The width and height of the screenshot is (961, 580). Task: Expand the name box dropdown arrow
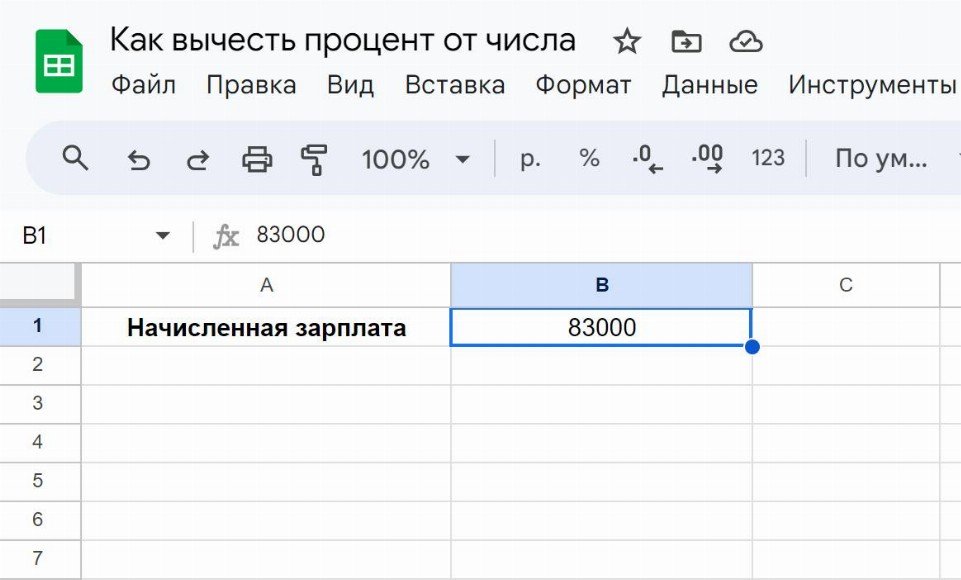coord(162,236)
